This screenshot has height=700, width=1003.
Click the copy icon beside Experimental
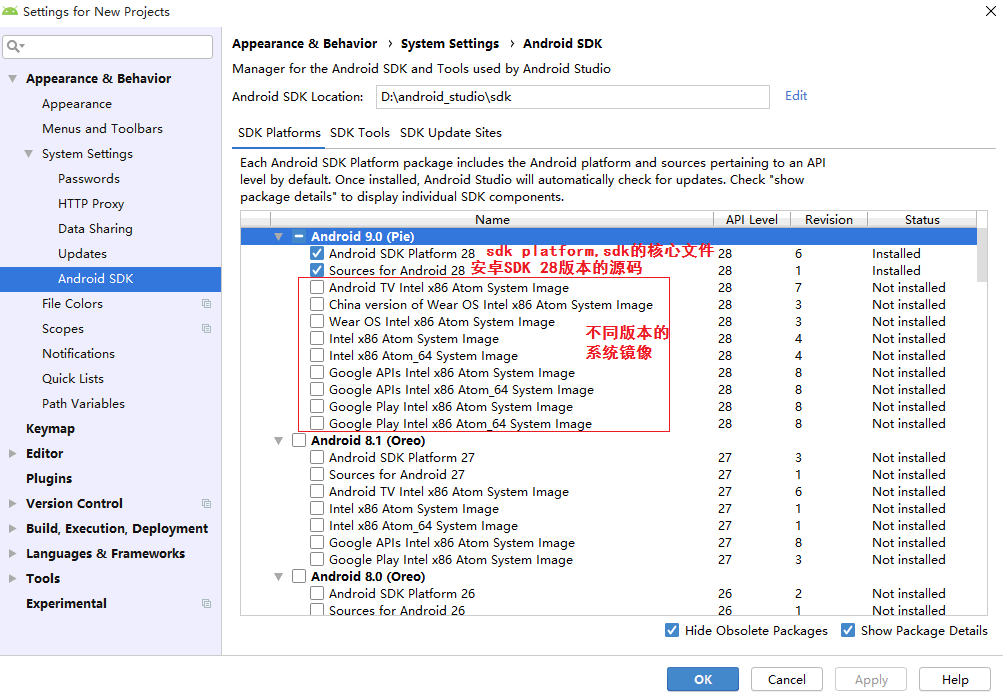pos(206,603)
